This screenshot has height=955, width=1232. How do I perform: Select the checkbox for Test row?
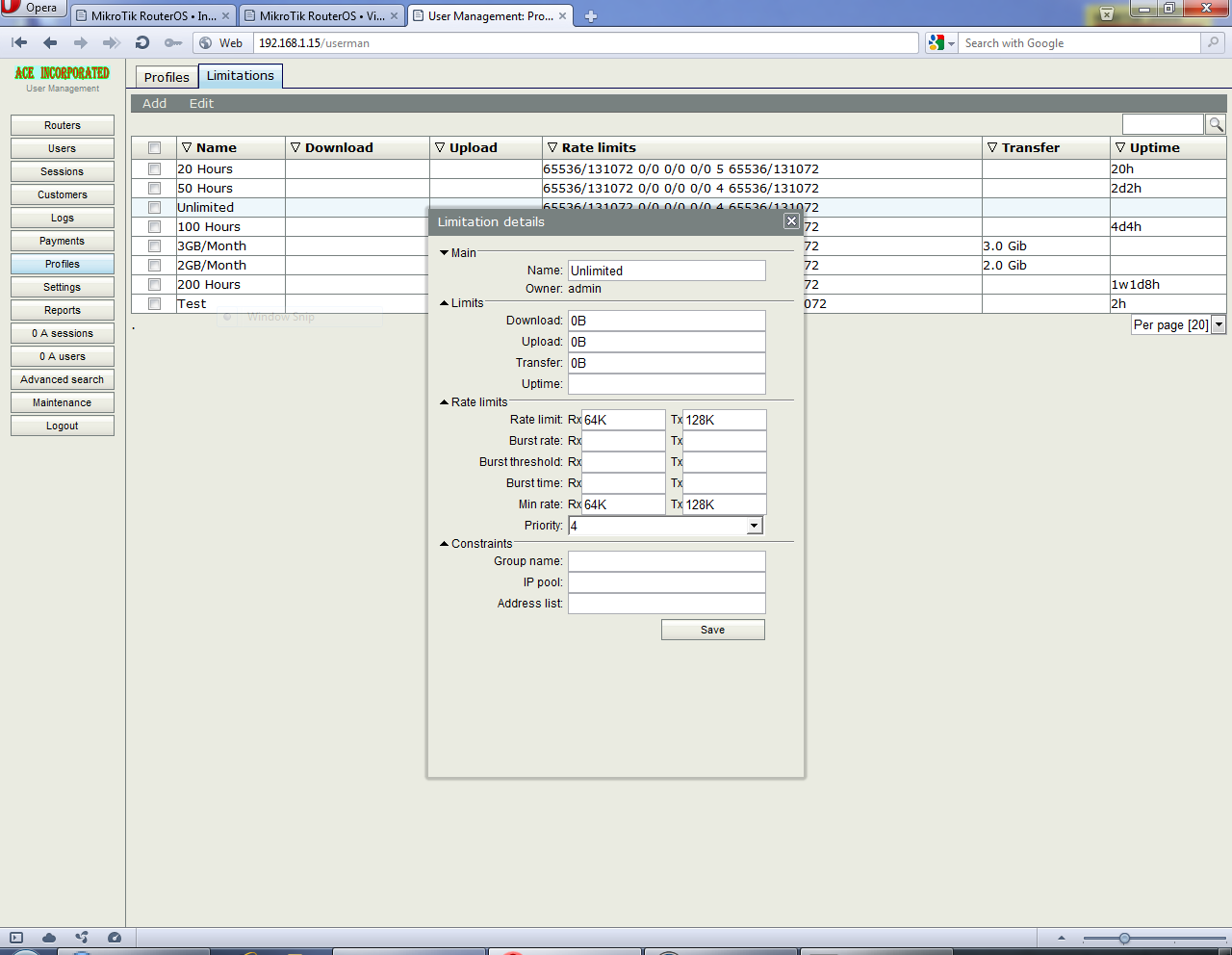coord(154,304)
